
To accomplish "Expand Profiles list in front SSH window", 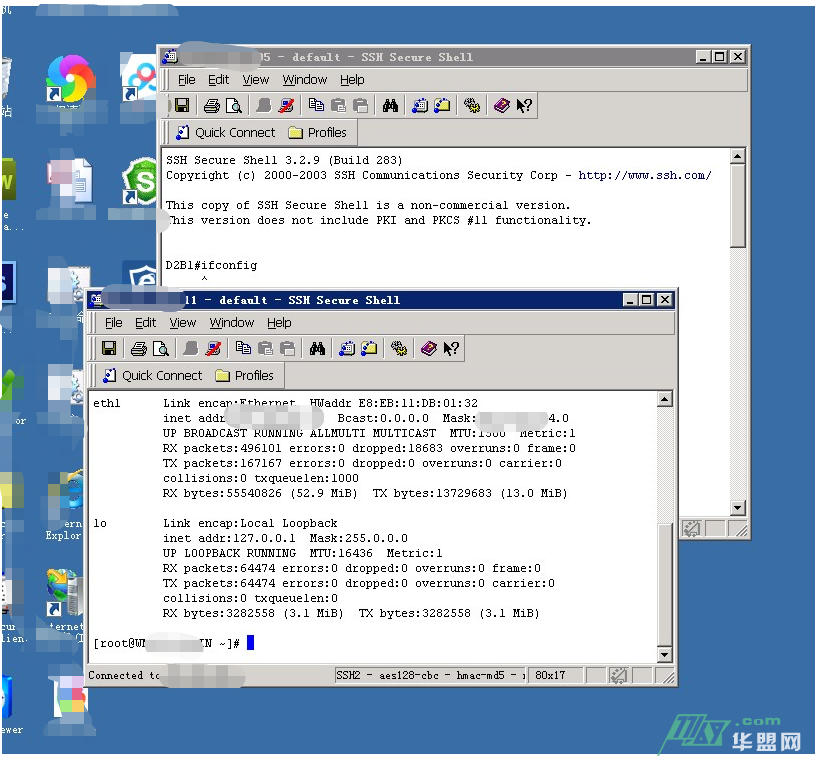I will point(243,376).
